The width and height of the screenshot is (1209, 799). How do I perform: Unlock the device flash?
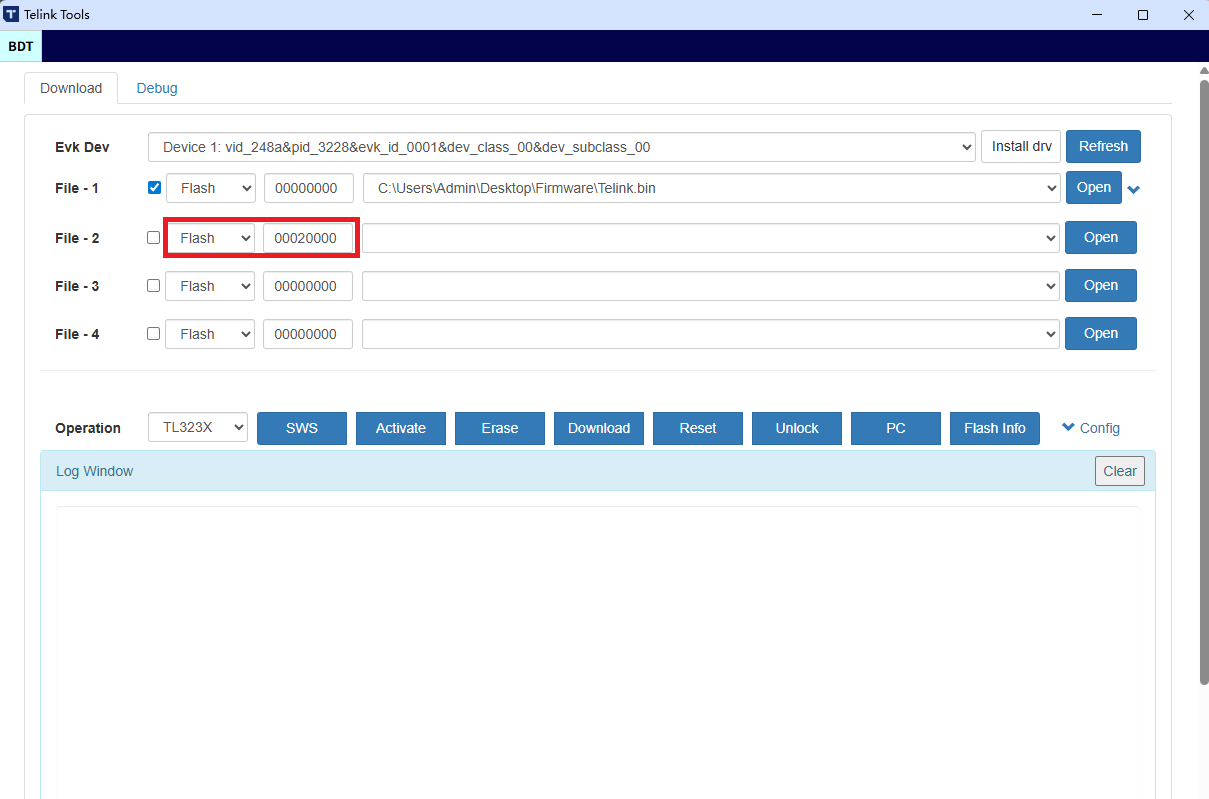pyautogui.click(x=796, y=428)
